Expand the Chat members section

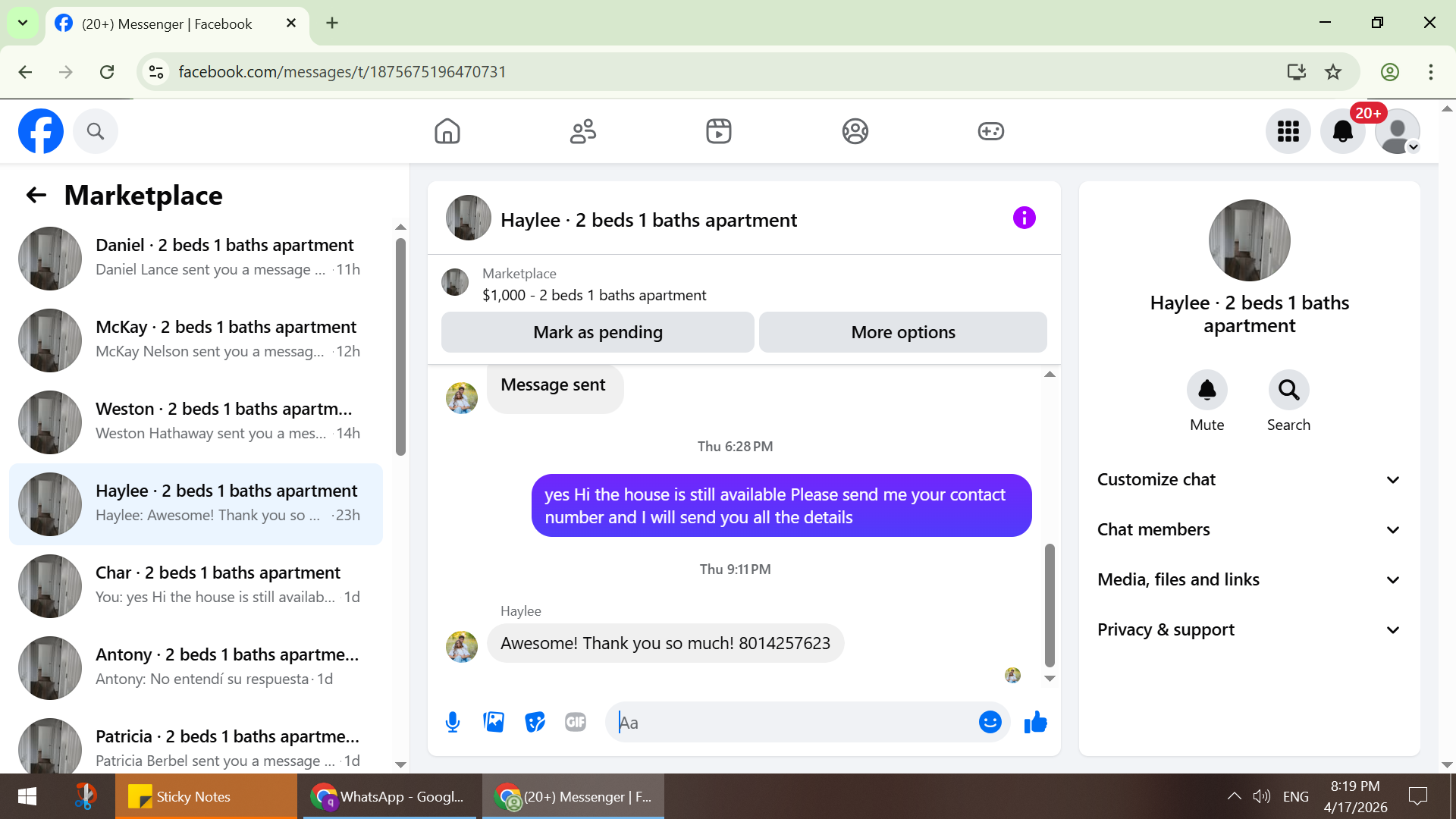tap(1249, 529)
